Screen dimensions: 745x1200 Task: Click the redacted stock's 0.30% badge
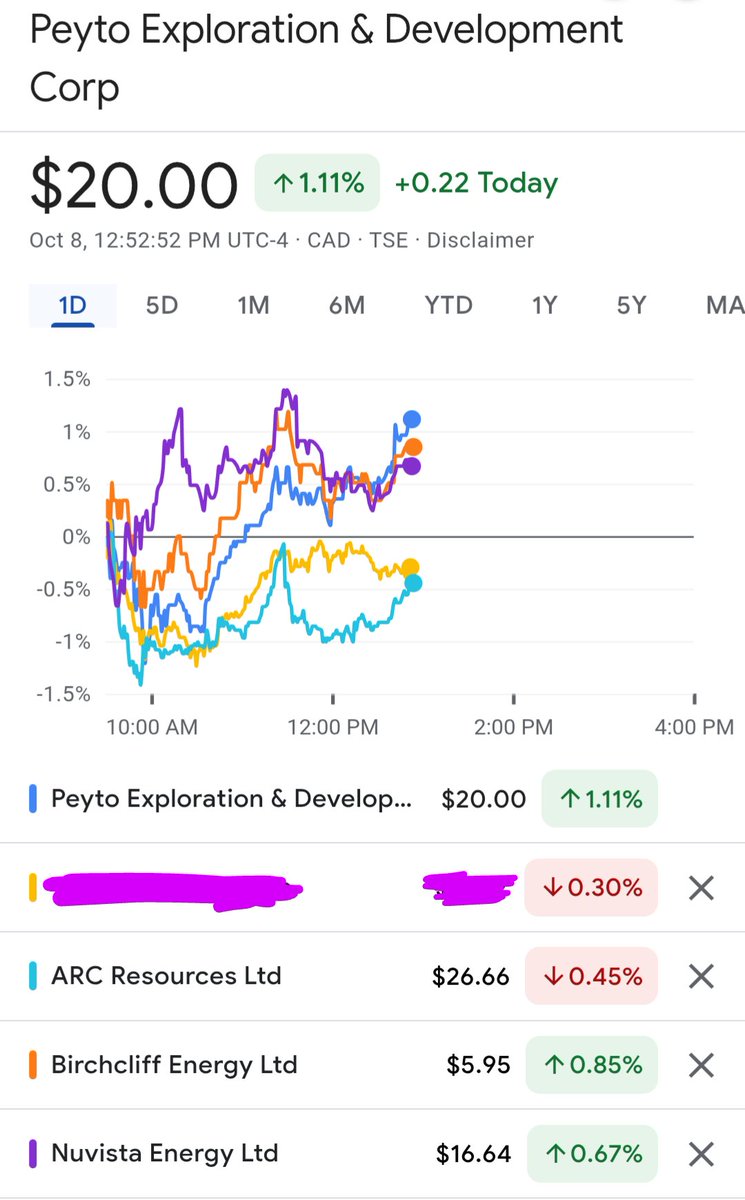click(x=591, y=887)
